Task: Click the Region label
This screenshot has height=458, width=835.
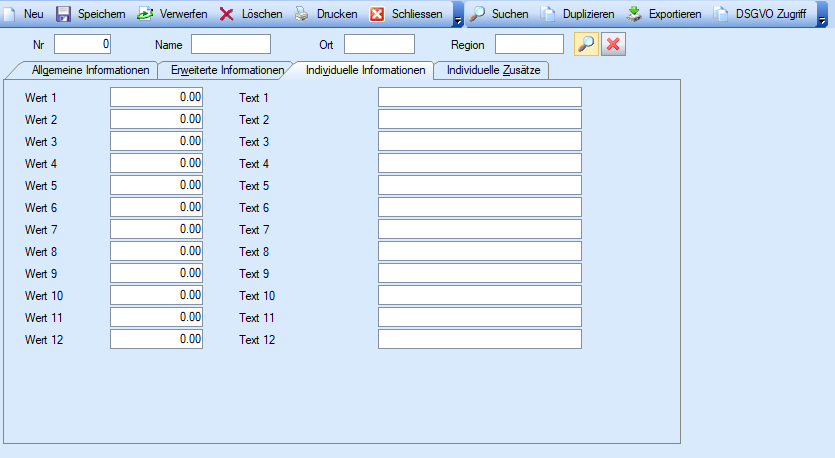Action: [468, 45]
